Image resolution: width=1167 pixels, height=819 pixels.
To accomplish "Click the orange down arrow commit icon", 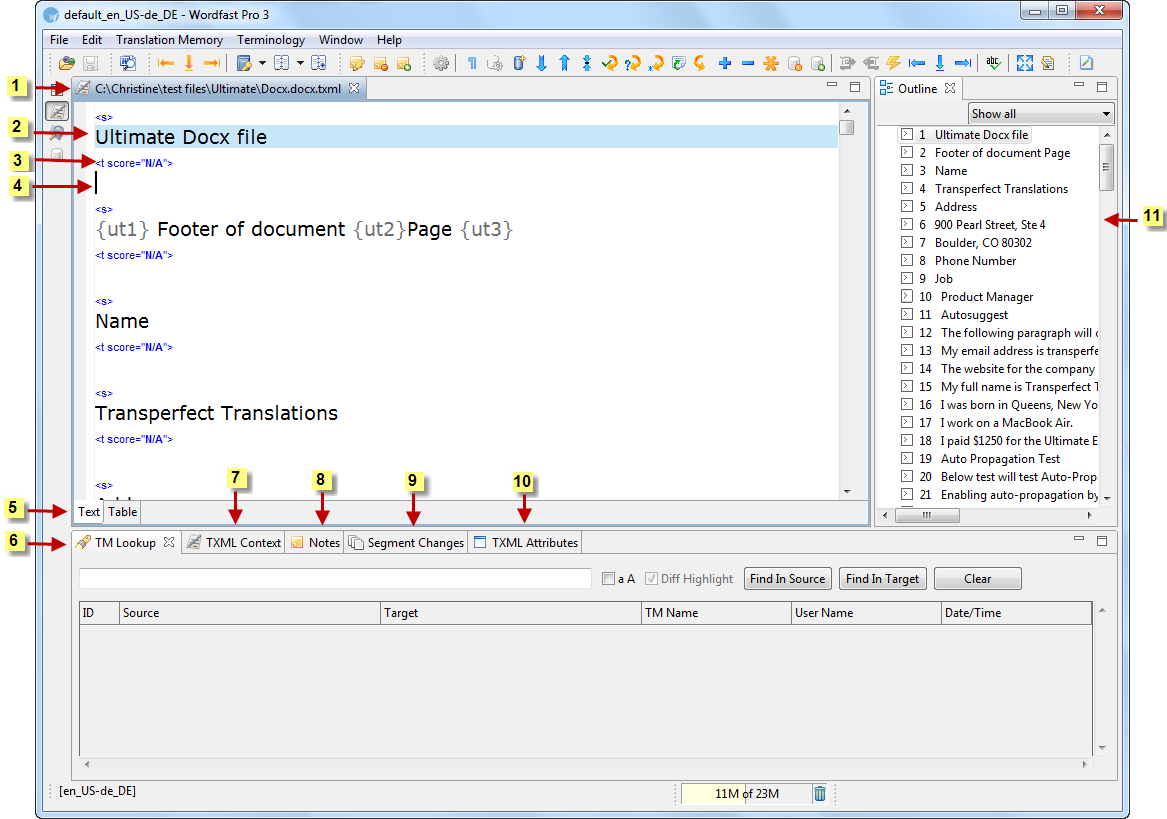I will (189, 63).
